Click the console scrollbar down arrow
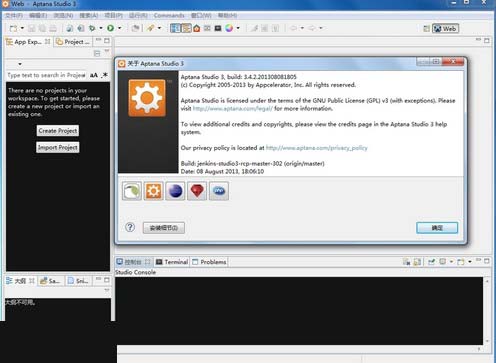Viewport: 496px width, 363px height. [x=487, y=341]
